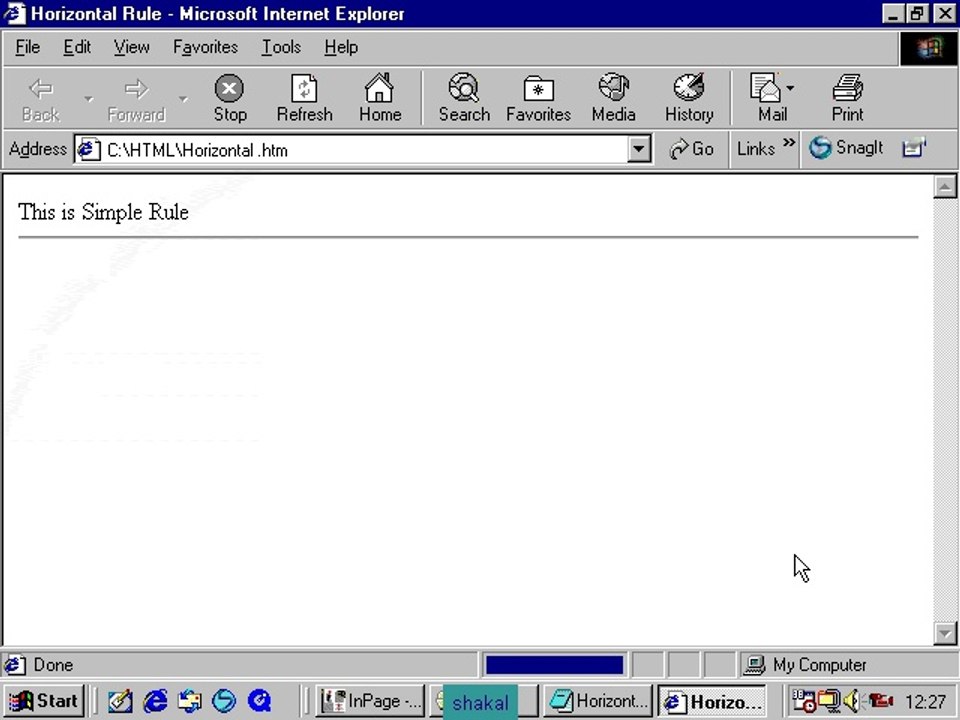Click the Go button

tap(691, 149)
